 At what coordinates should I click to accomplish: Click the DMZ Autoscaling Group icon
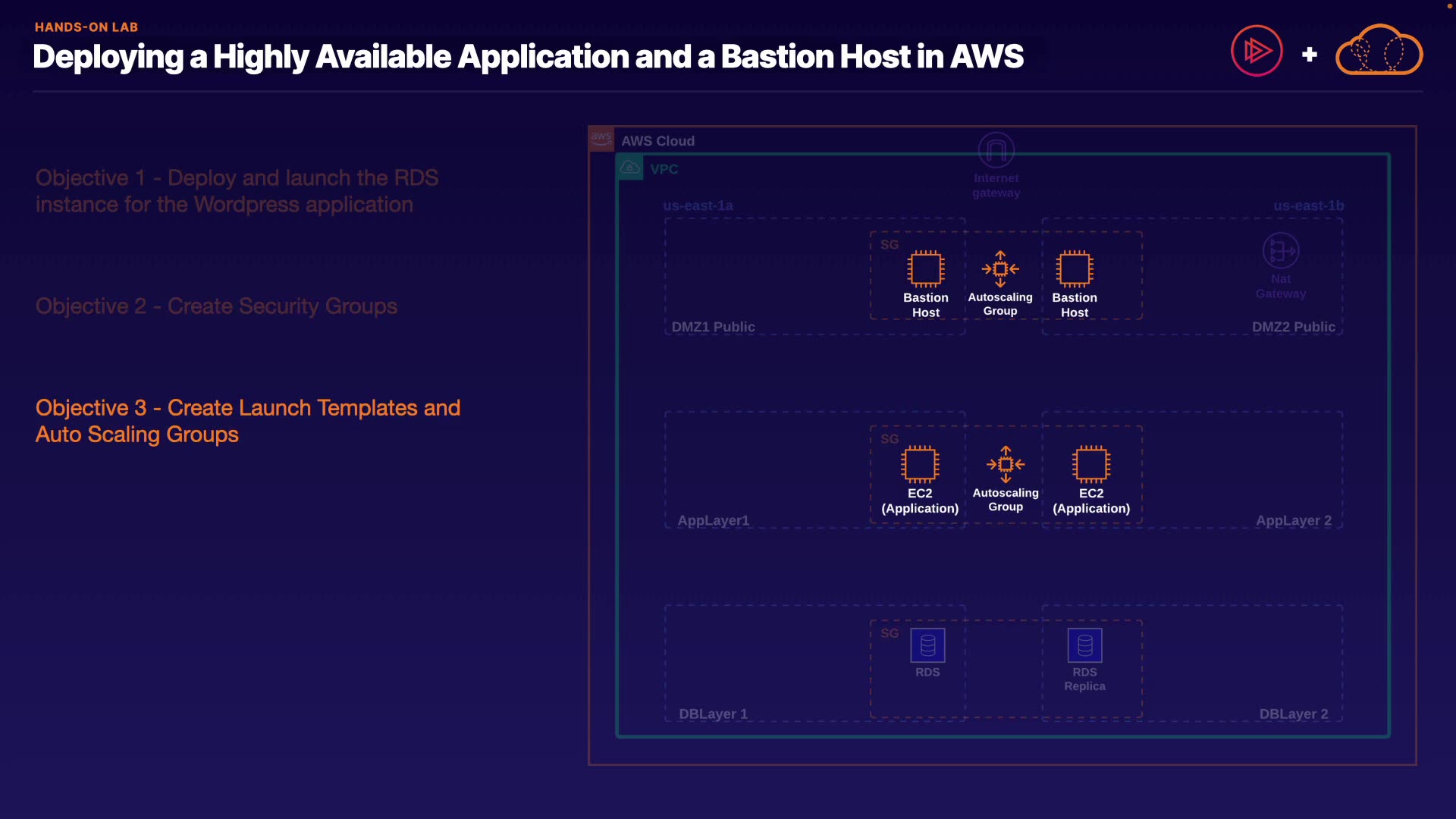[1000, 268]
